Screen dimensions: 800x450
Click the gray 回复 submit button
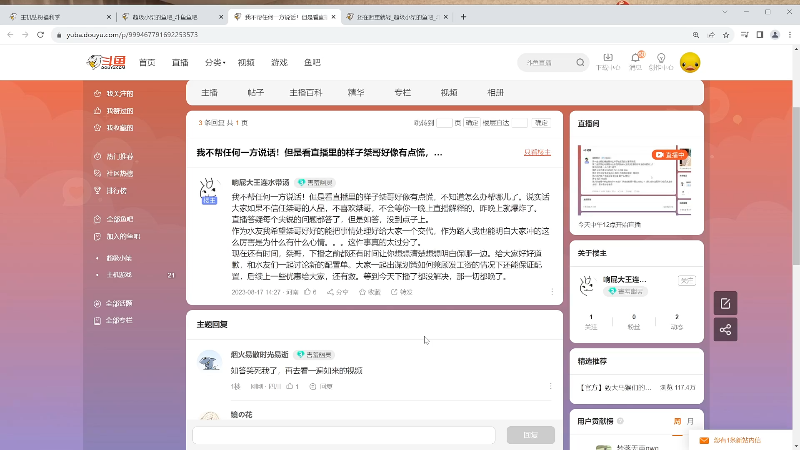pyautogui.click(x=531, y=435)
